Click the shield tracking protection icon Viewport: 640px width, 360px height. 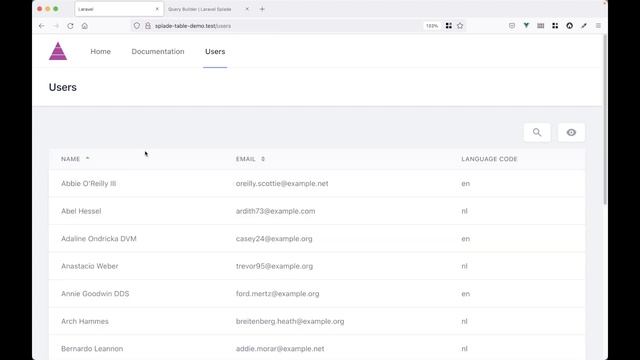(137, 26)
